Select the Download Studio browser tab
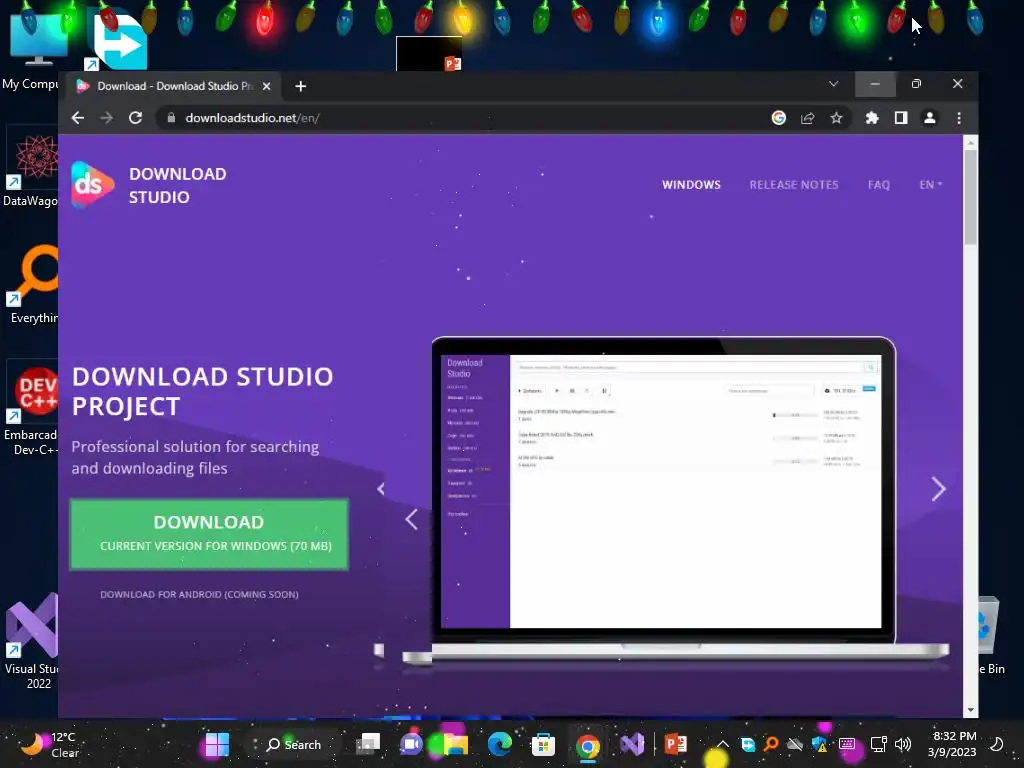Viewport: 1024px width, 768px height. [172, 86]
